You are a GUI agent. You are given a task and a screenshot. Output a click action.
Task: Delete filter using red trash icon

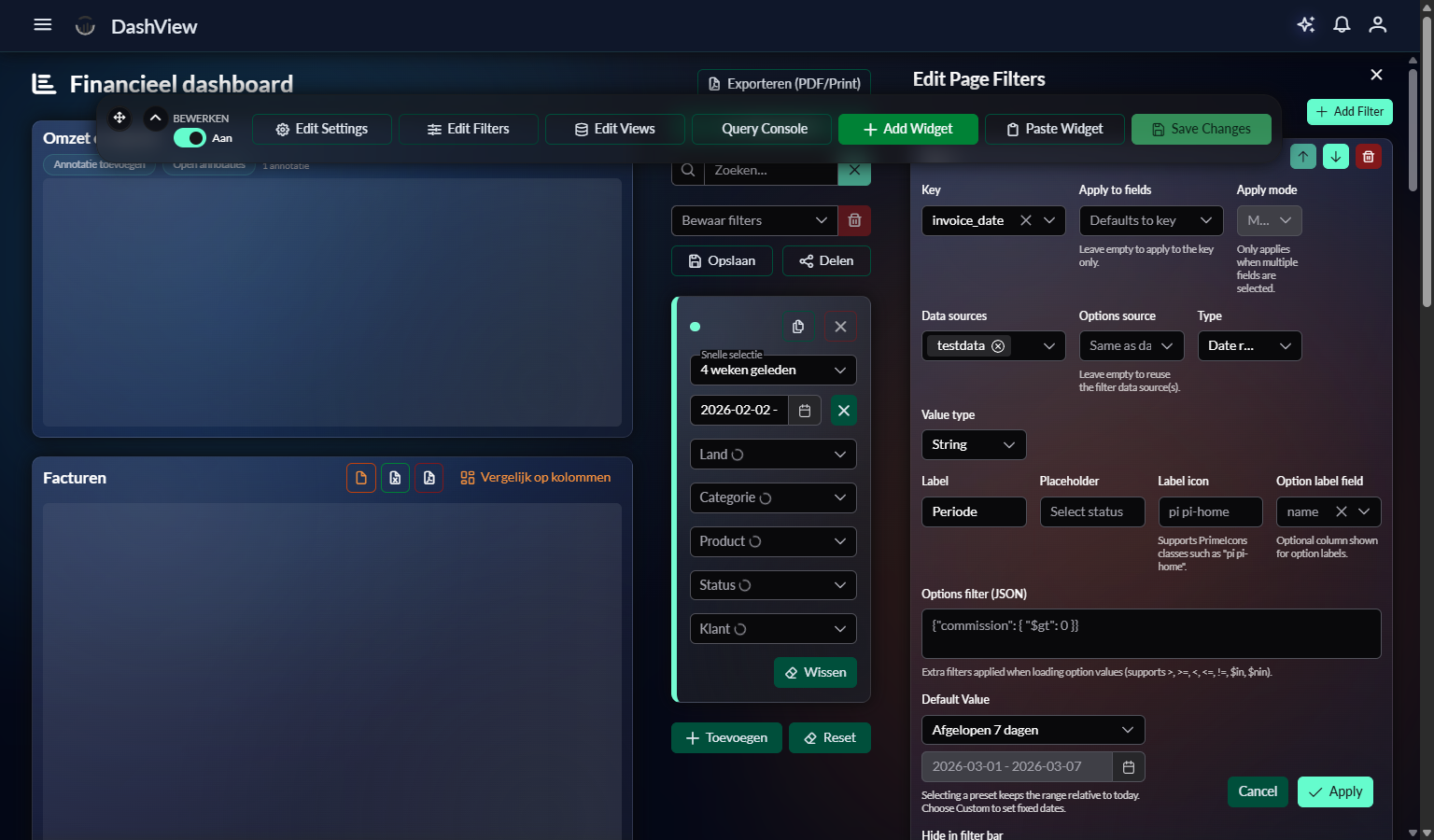(1368, 157)
